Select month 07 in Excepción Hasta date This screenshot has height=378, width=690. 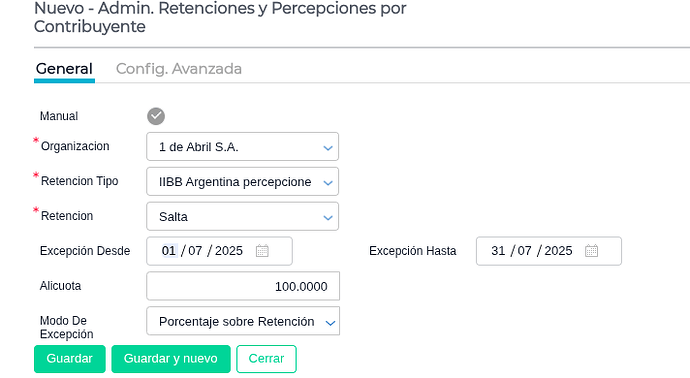point(525,251)
